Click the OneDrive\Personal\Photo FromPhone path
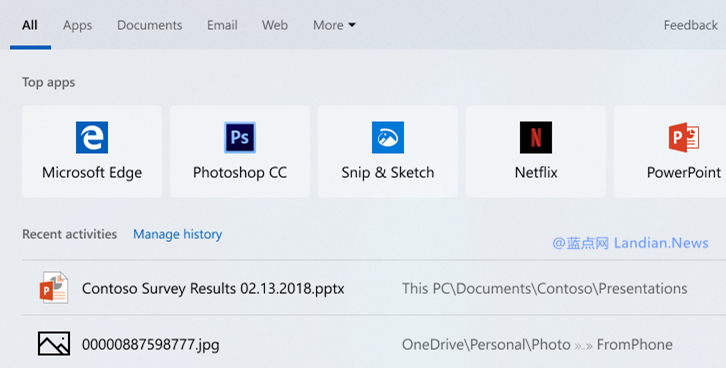This screenshot has height=368, width=726. [x=537, y=344]
